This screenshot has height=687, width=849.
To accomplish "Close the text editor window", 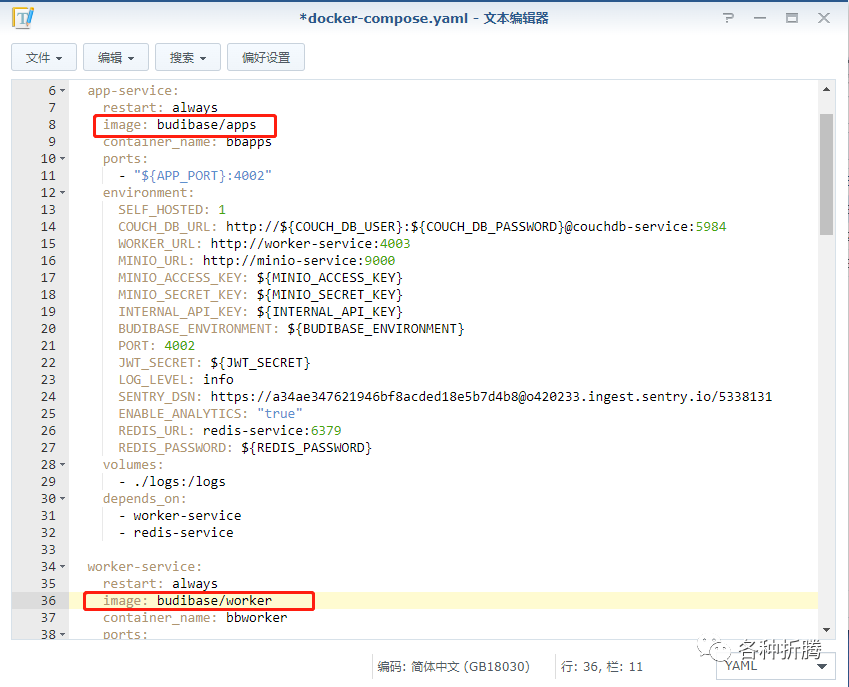I will pyautogui.click(x=824, y=18).
